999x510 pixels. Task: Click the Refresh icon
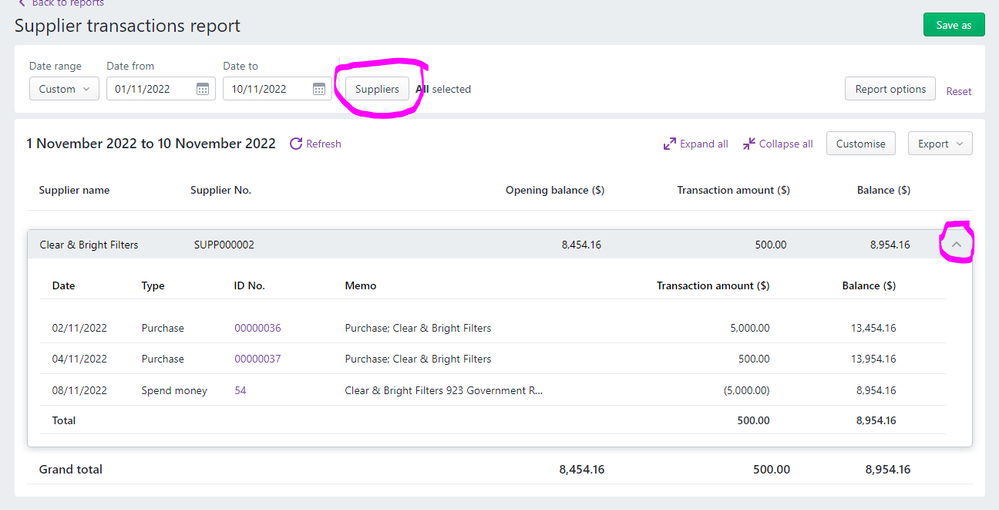[296, 144]
